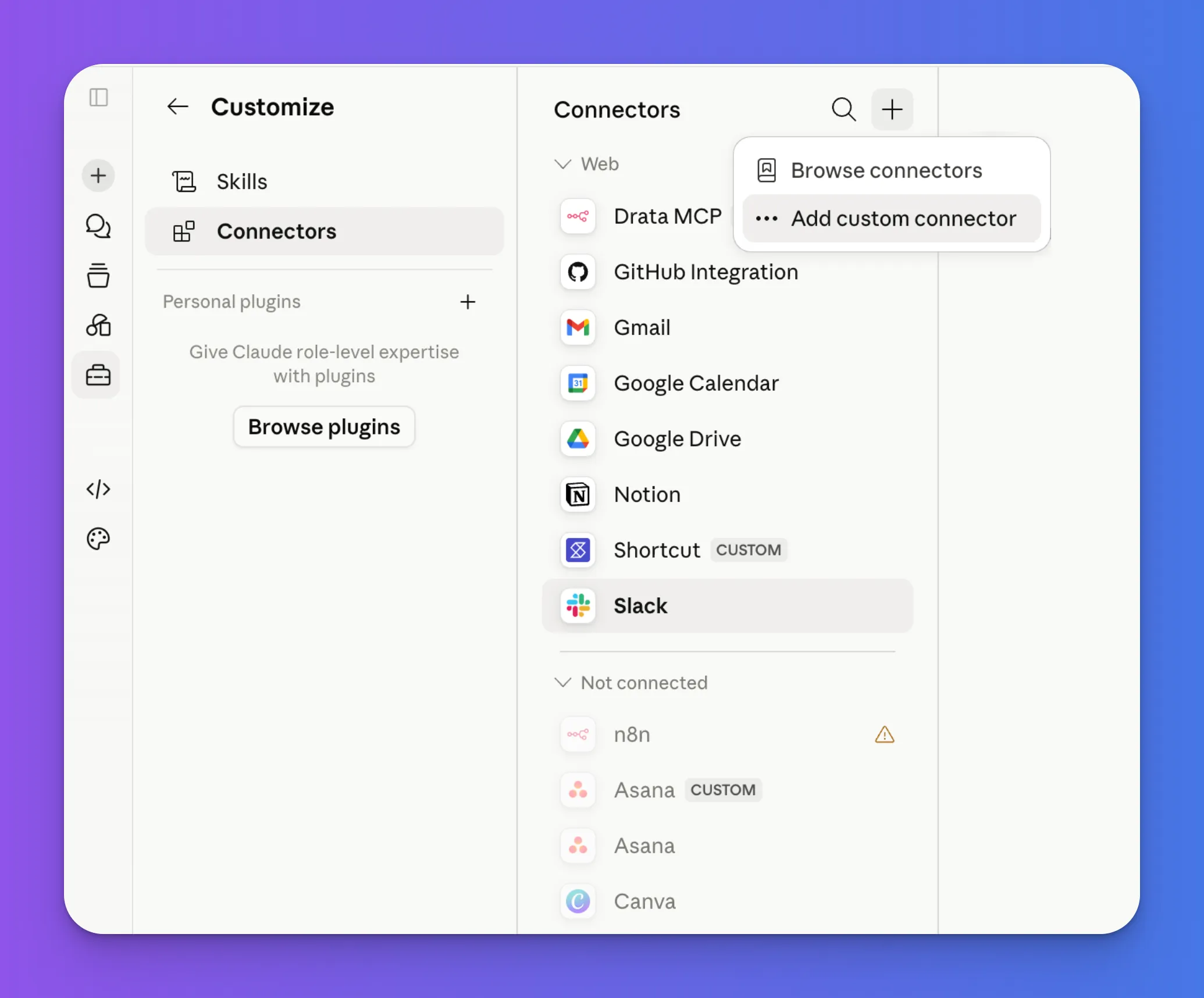This screenshot has width=1204, height=998.
Task: Choose Add custom connector from the menu
Action: (892, 219)
